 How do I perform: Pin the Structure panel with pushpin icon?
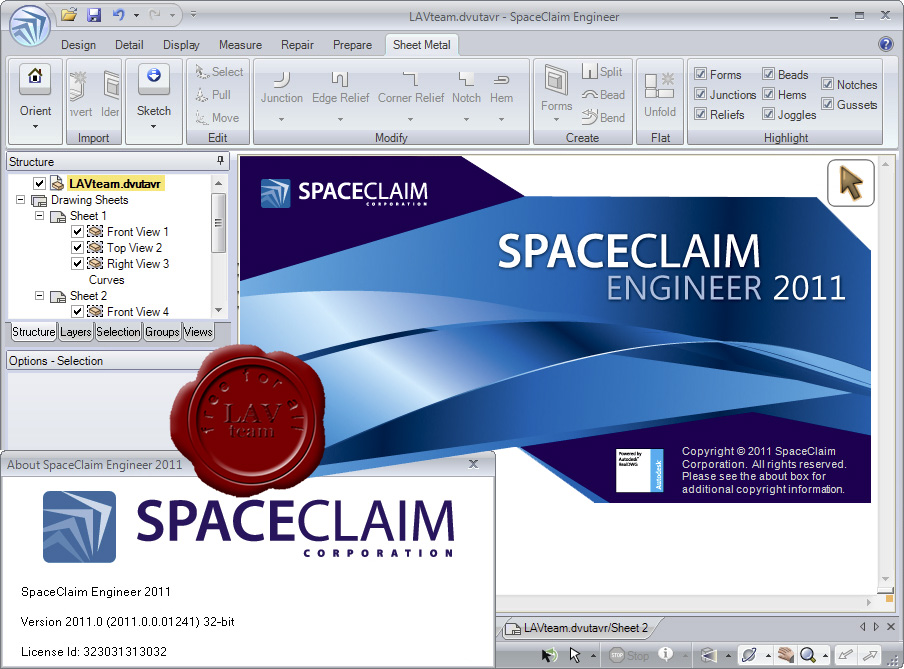220,161
